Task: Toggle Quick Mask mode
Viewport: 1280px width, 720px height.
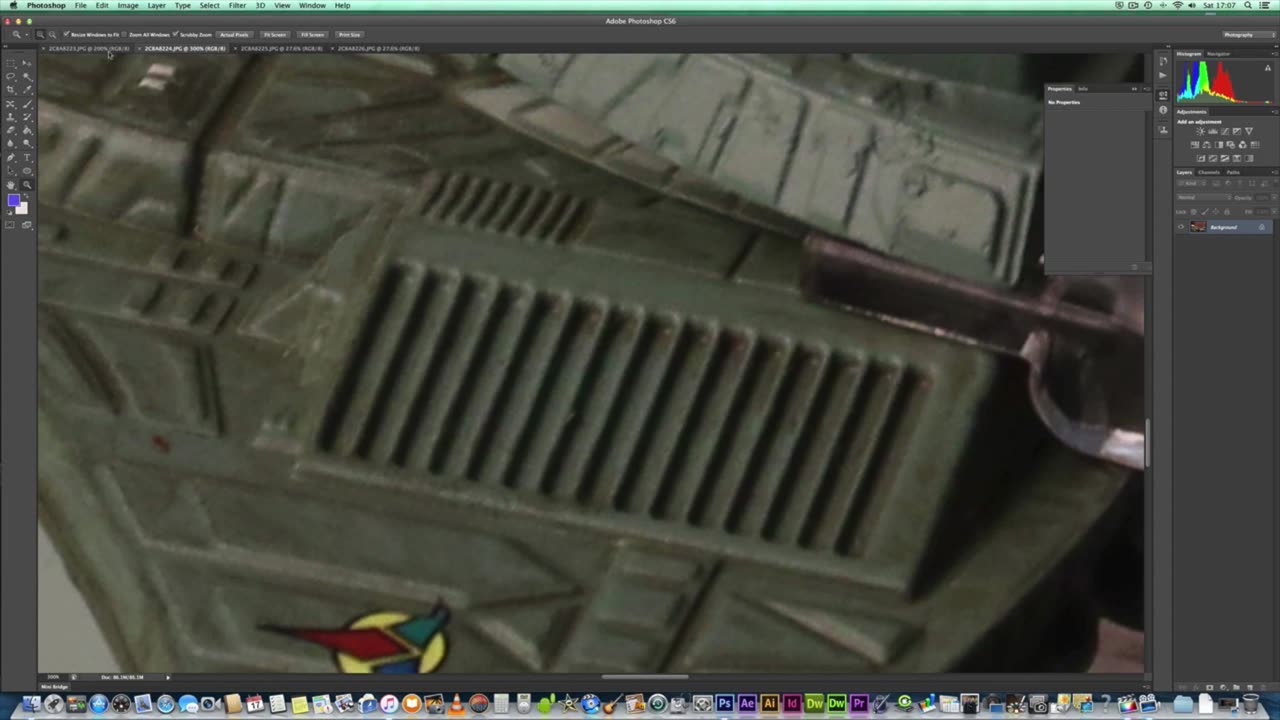Action: coord(10,225)
